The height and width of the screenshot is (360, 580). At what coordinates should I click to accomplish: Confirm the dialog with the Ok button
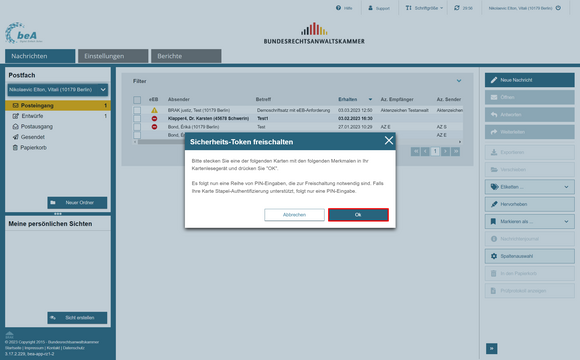[x=358, y=215]
